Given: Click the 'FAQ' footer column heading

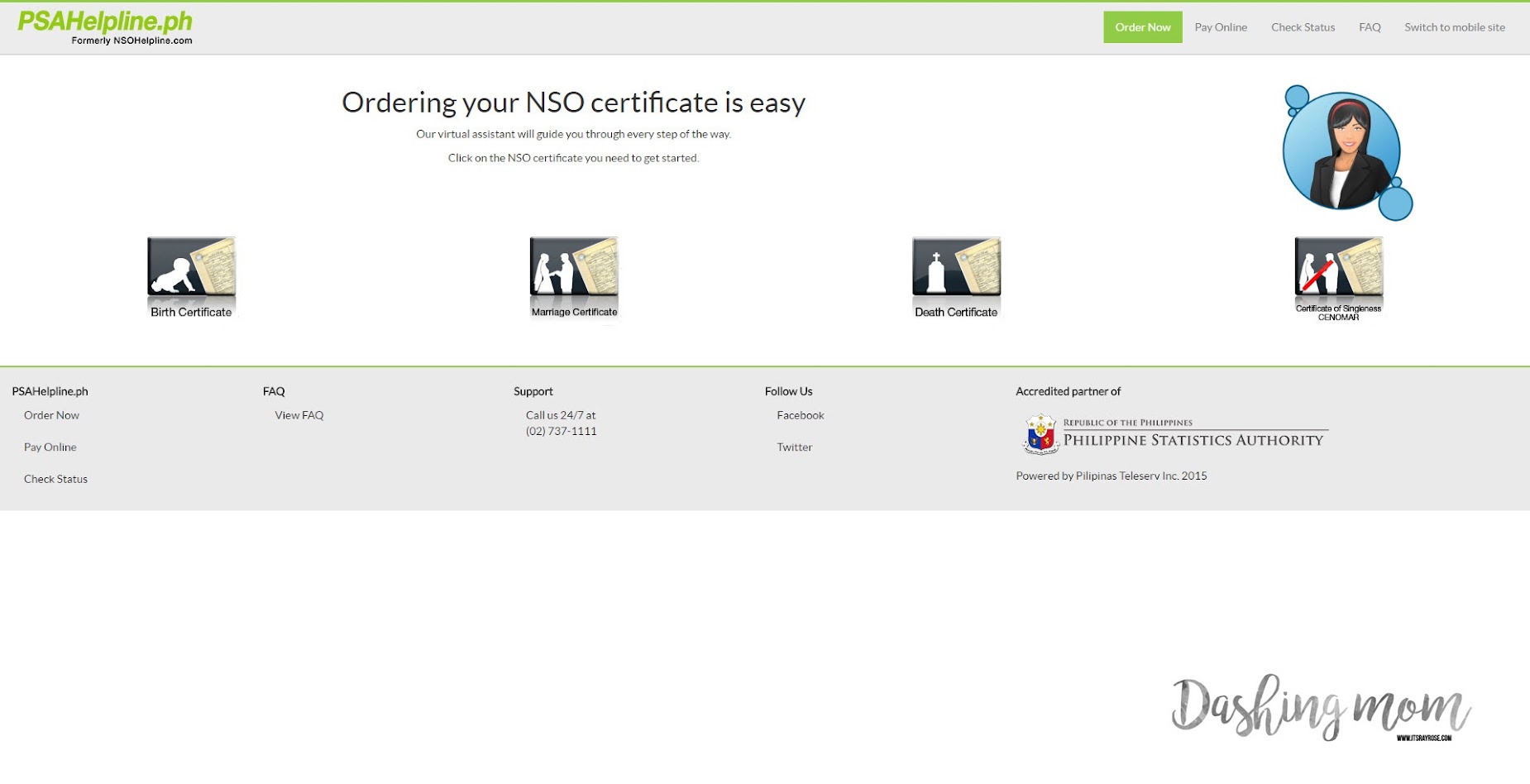Looking at the screenshot, I should click(274, 391).
